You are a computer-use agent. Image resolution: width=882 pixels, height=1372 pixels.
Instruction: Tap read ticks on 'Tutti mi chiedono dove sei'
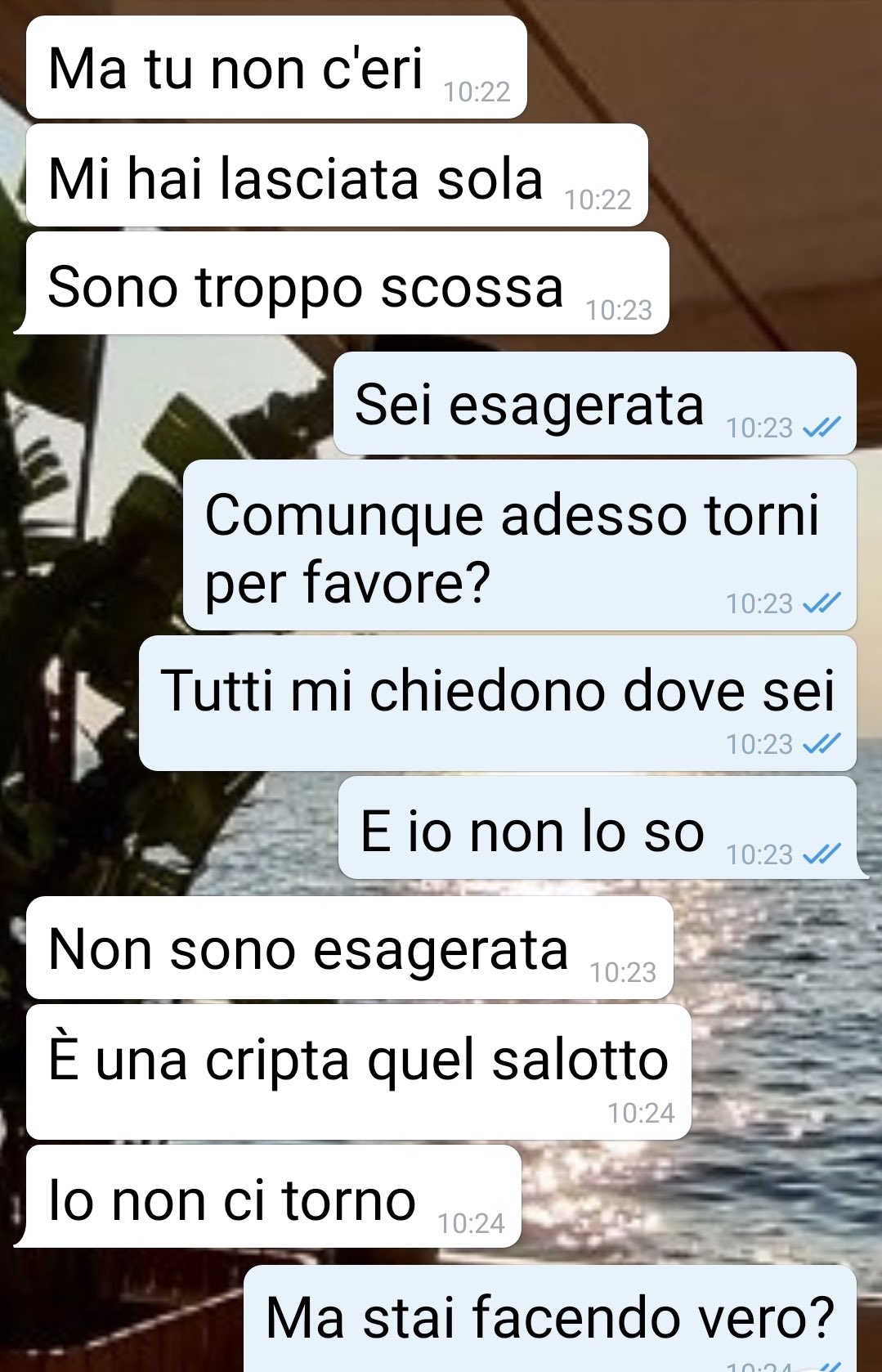point(822,743)
